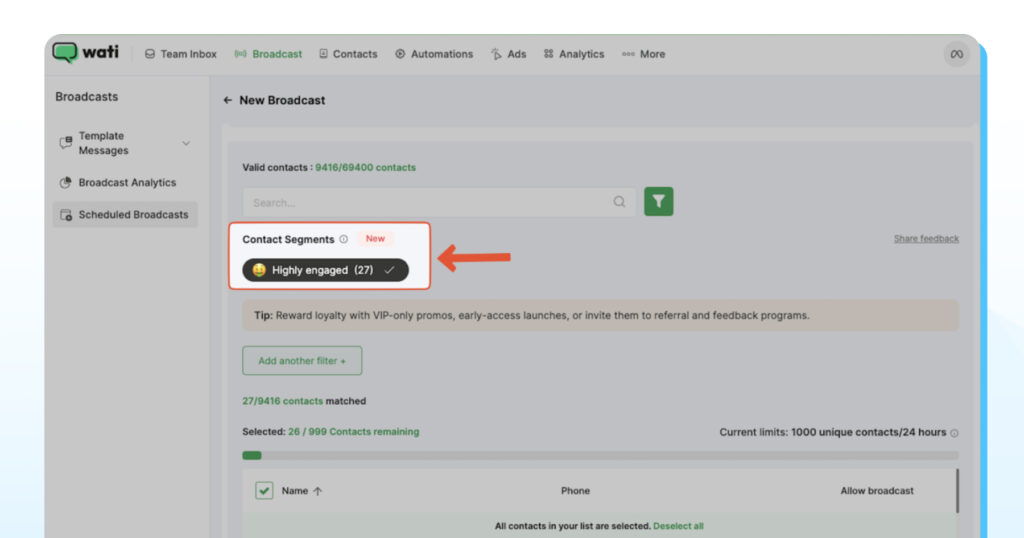Open the Team Inbox tab

pyautogui.click(x=180, y=54)
